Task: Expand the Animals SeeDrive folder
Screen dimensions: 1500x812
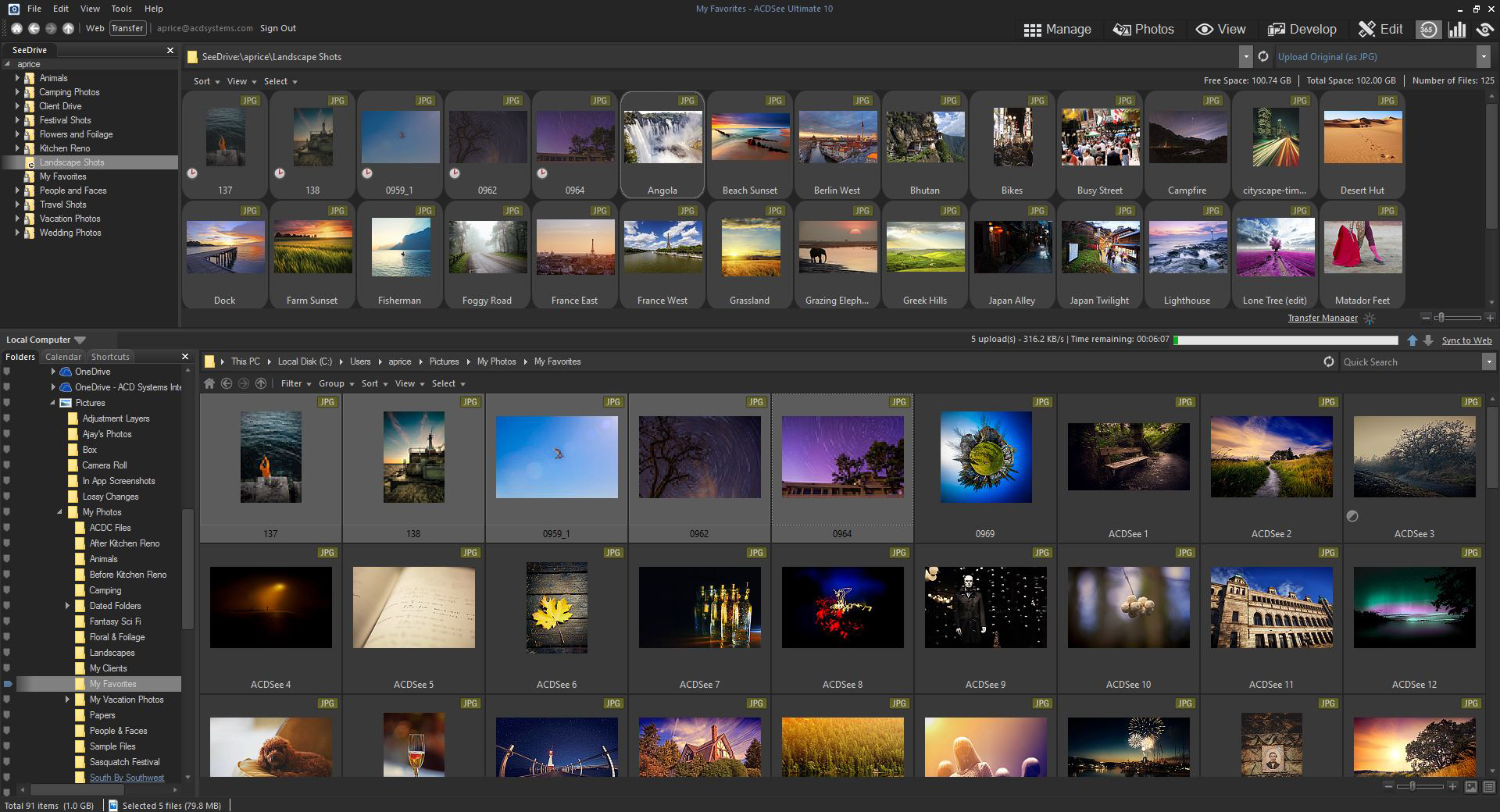Action: pyautogui.click(x=17, y=78)
